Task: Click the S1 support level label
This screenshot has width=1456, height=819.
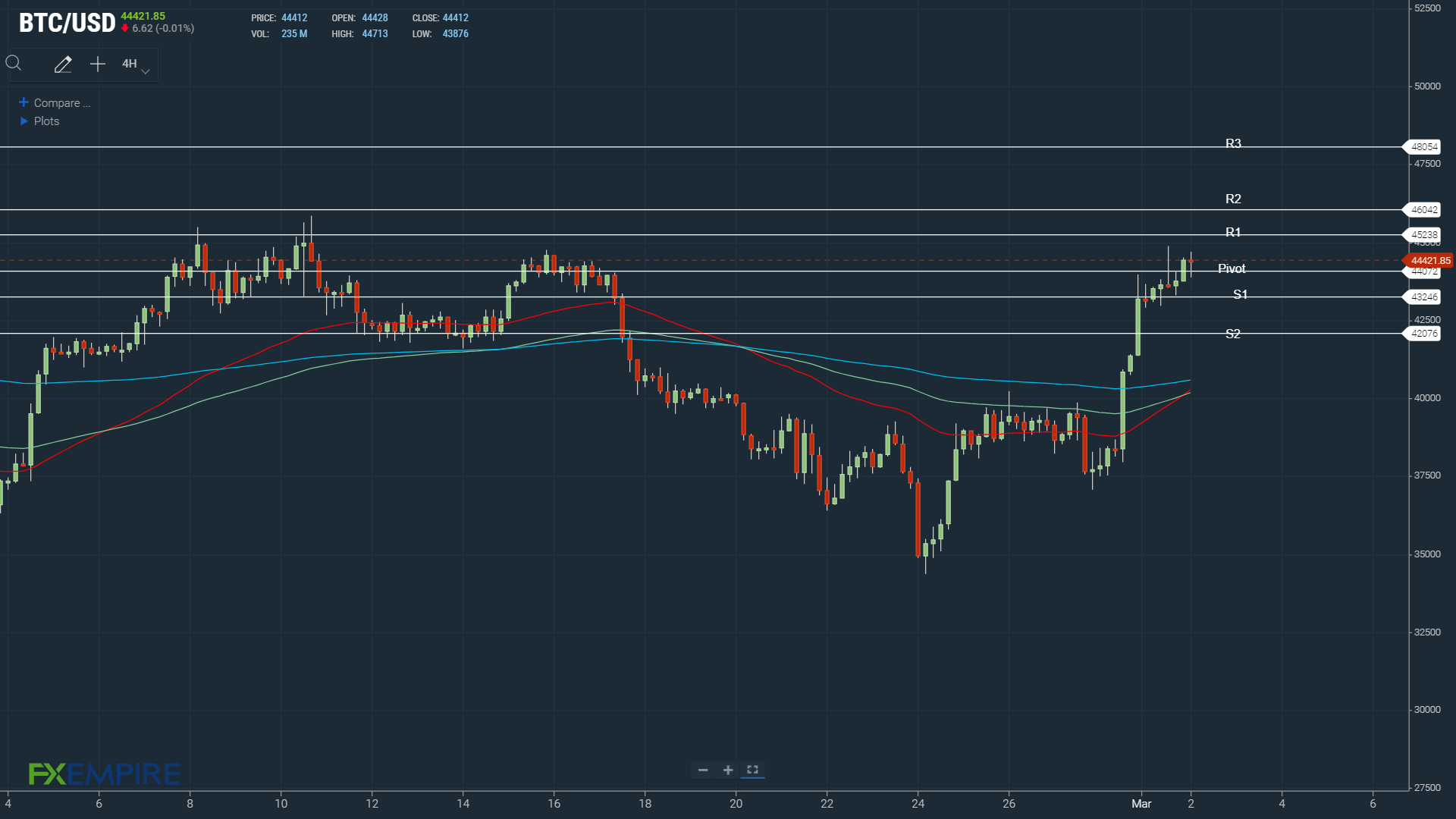Action: click(x=1240, y=294)
